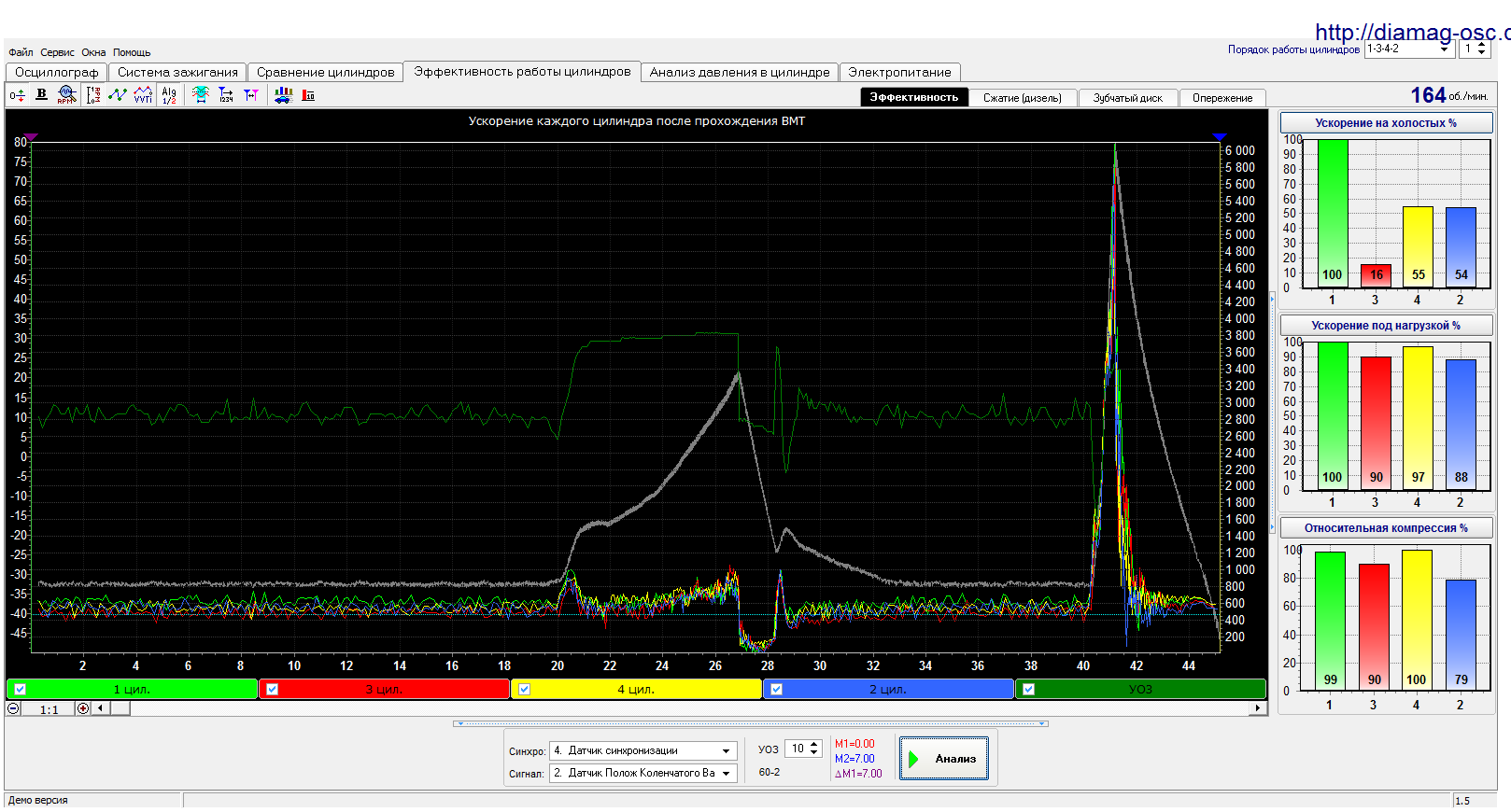Open the Окна menu
This screenshot has height=812, width=1511.
(x=93, y=52)
